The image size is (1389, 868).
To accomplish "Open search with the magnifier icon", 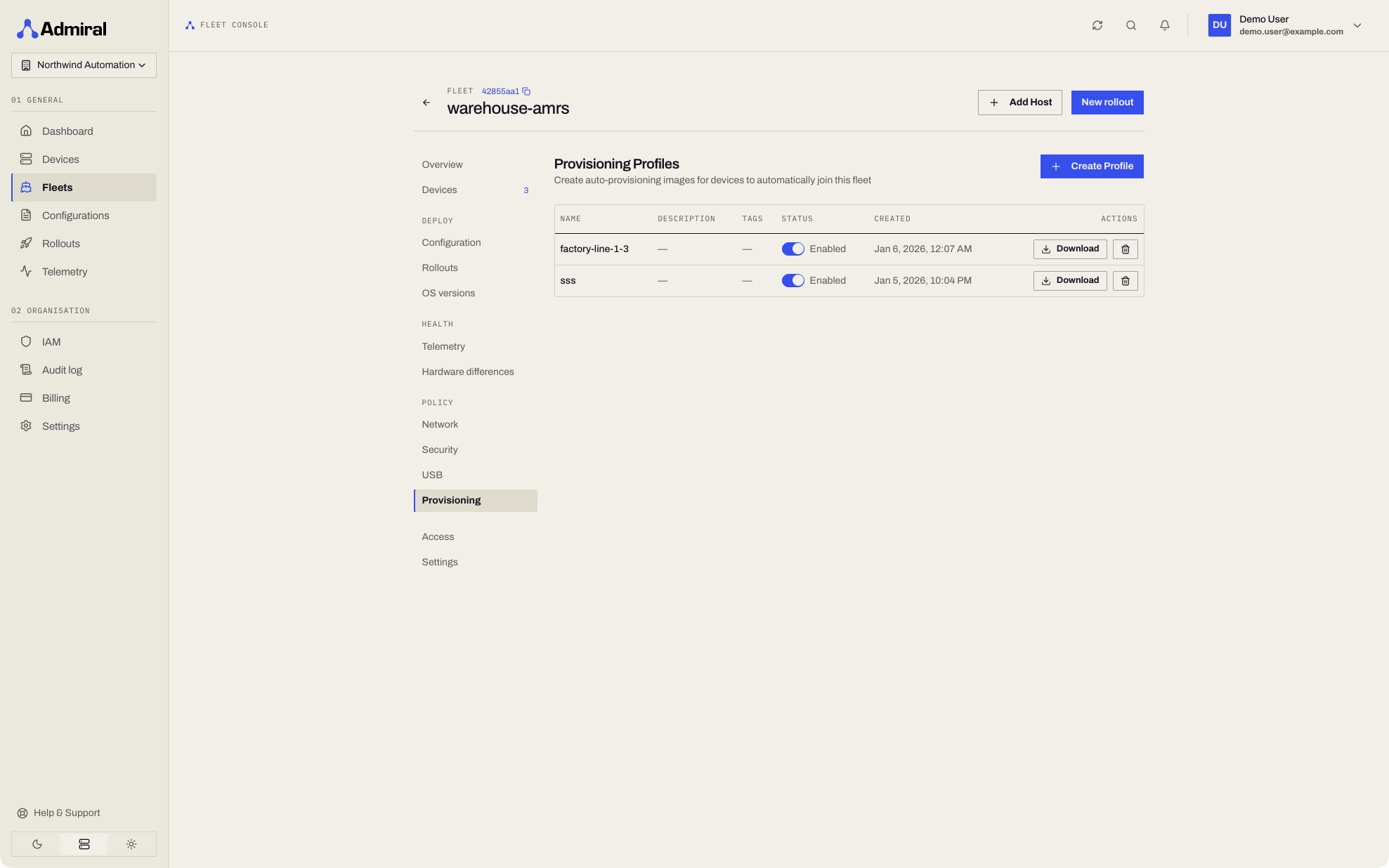I will pos(1130,25).
